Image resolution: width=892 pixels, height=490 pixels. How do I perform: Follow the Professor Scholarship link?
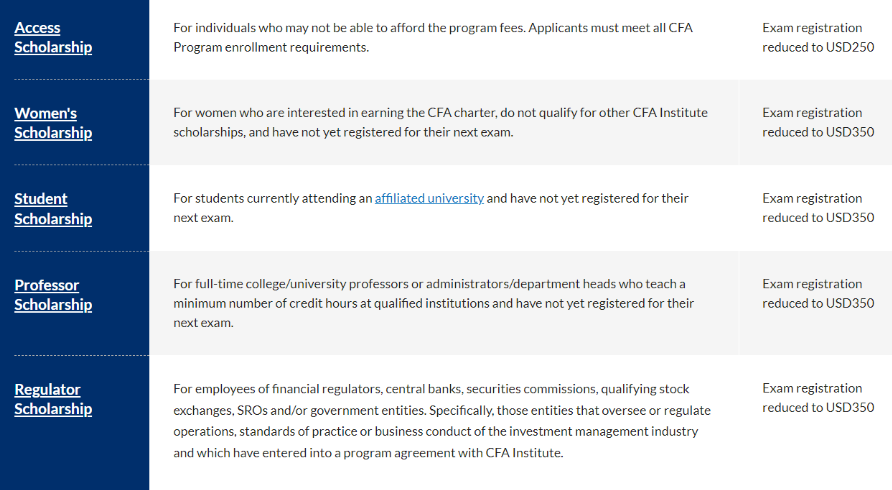pyautogui.click(x=53, y=294)
